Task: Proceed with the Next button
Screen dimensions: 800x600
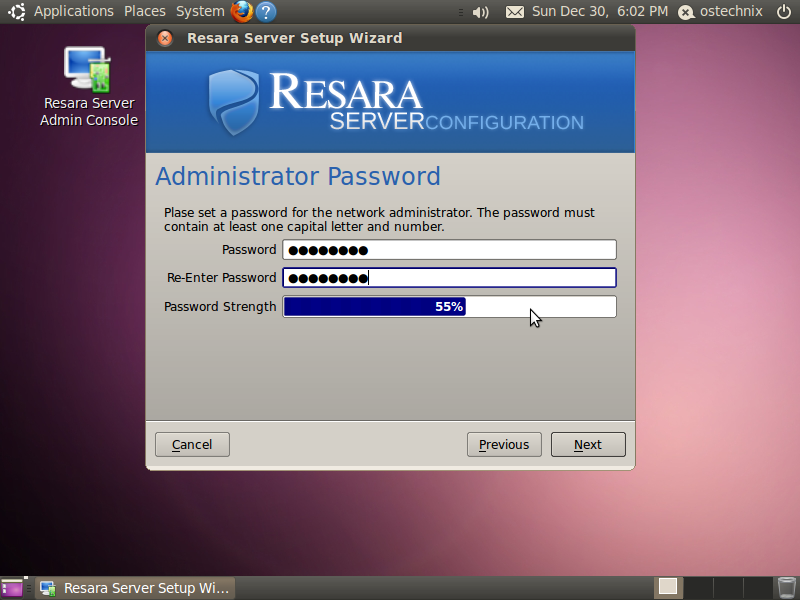Action: pyautogui.click(x=588, y=444)
